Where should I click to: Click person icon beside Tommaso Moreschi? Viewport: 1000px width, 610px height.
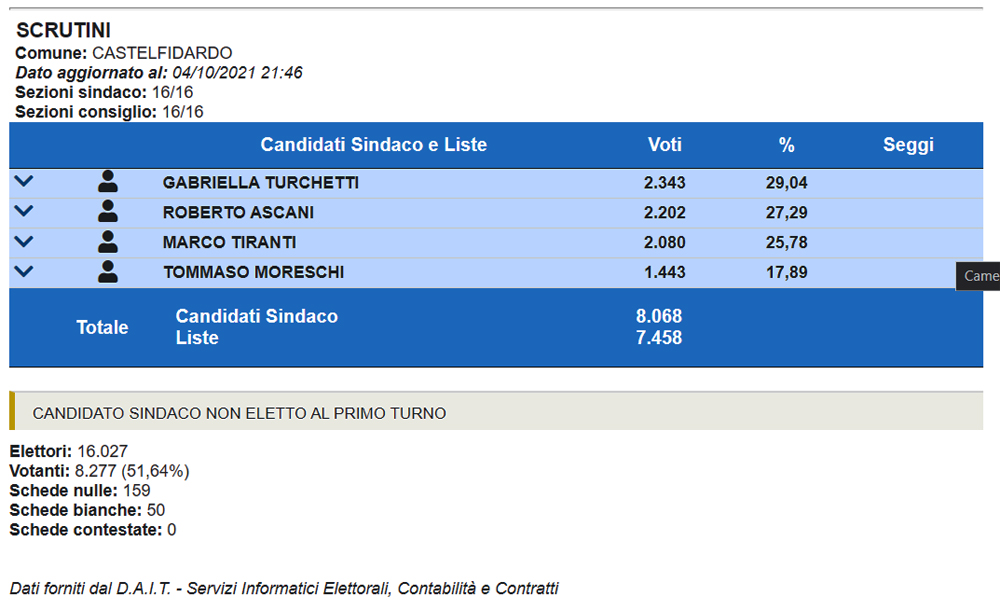pos(108,272)
